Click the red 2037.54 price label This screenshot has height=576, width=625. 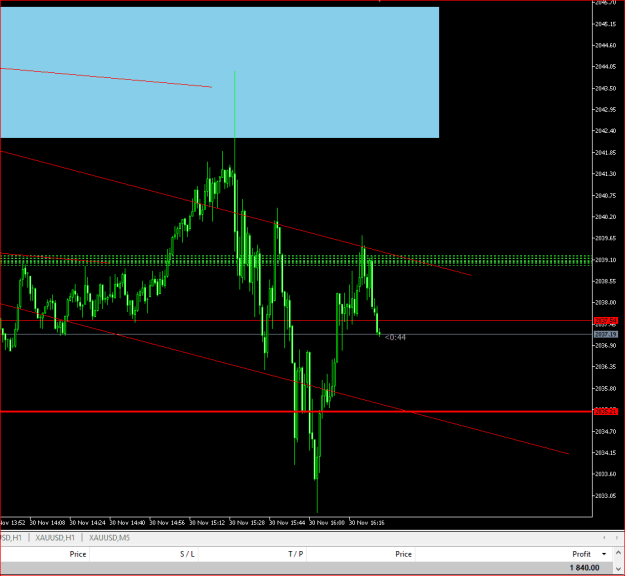pyautogui.click(x=606, y=320)
